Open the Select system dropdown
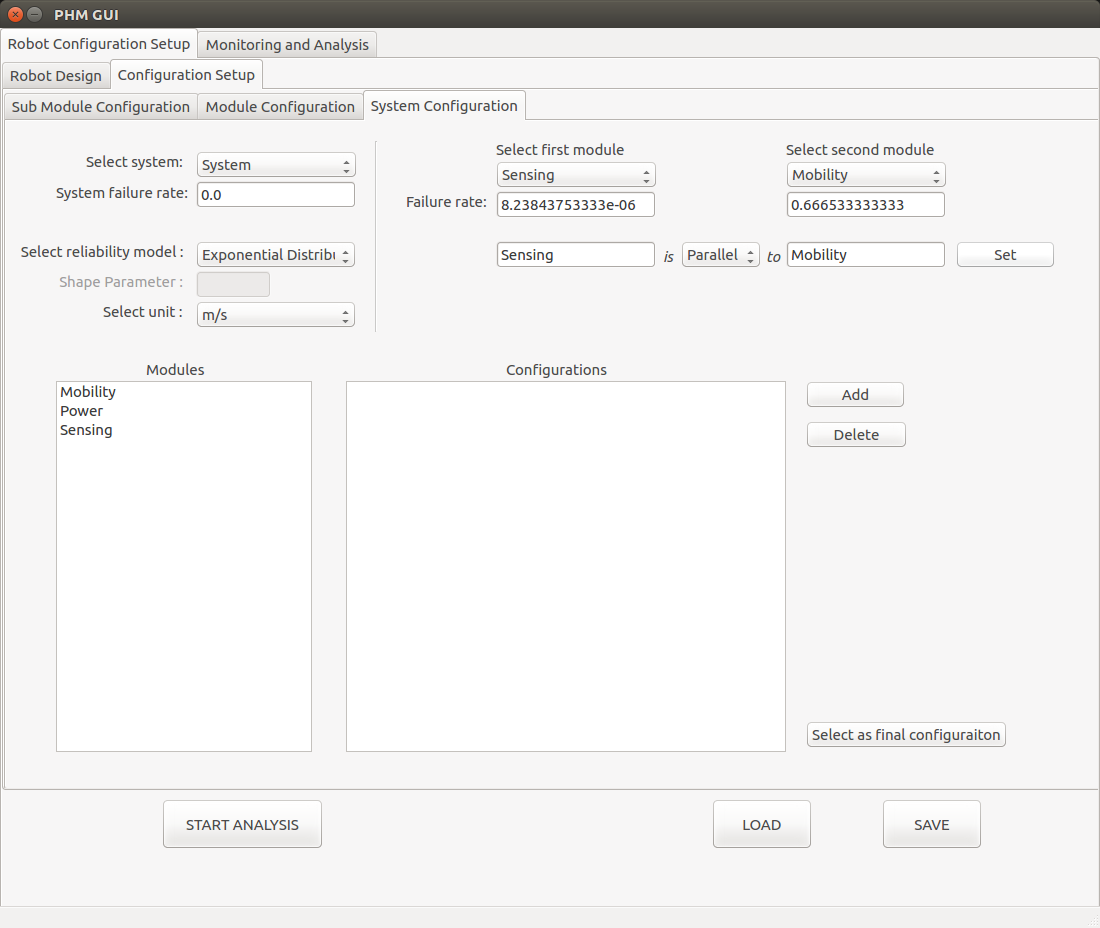 276,165
